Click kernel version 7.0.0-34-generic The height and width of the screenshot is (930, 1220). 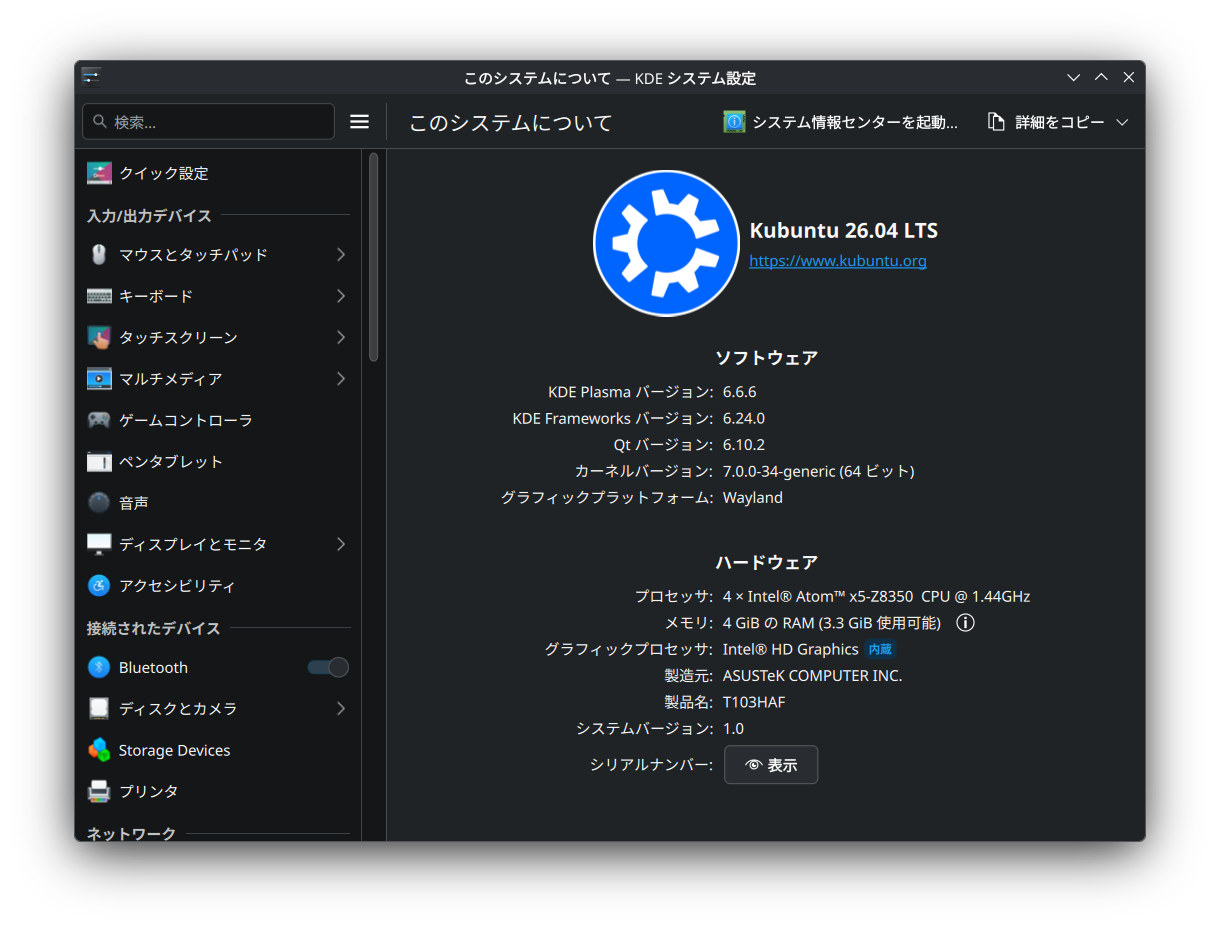point(819,471)
